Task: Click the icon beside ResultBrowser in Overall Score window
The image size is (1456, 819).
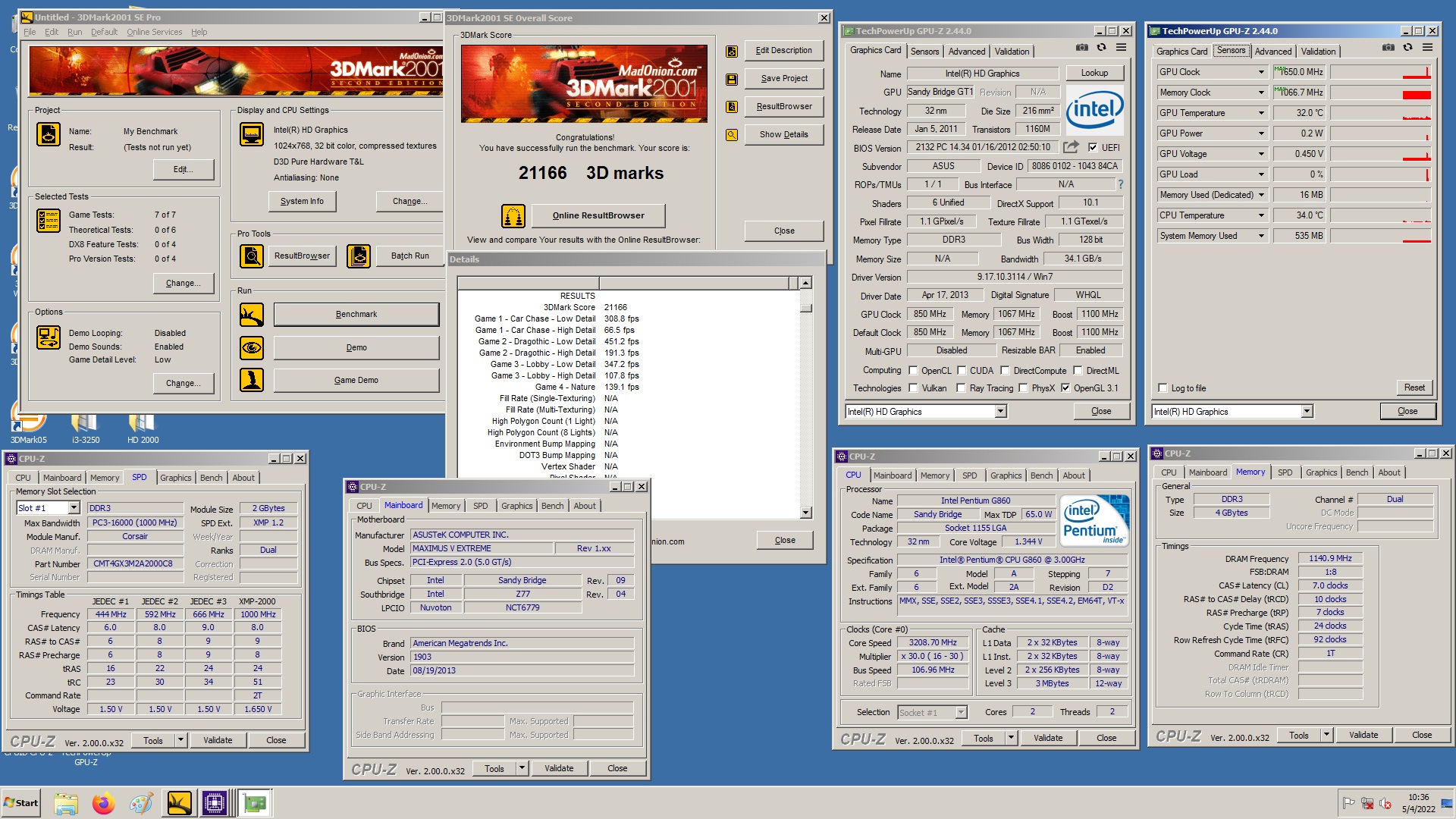Action: pyautogui.click(x=732, y=107)
